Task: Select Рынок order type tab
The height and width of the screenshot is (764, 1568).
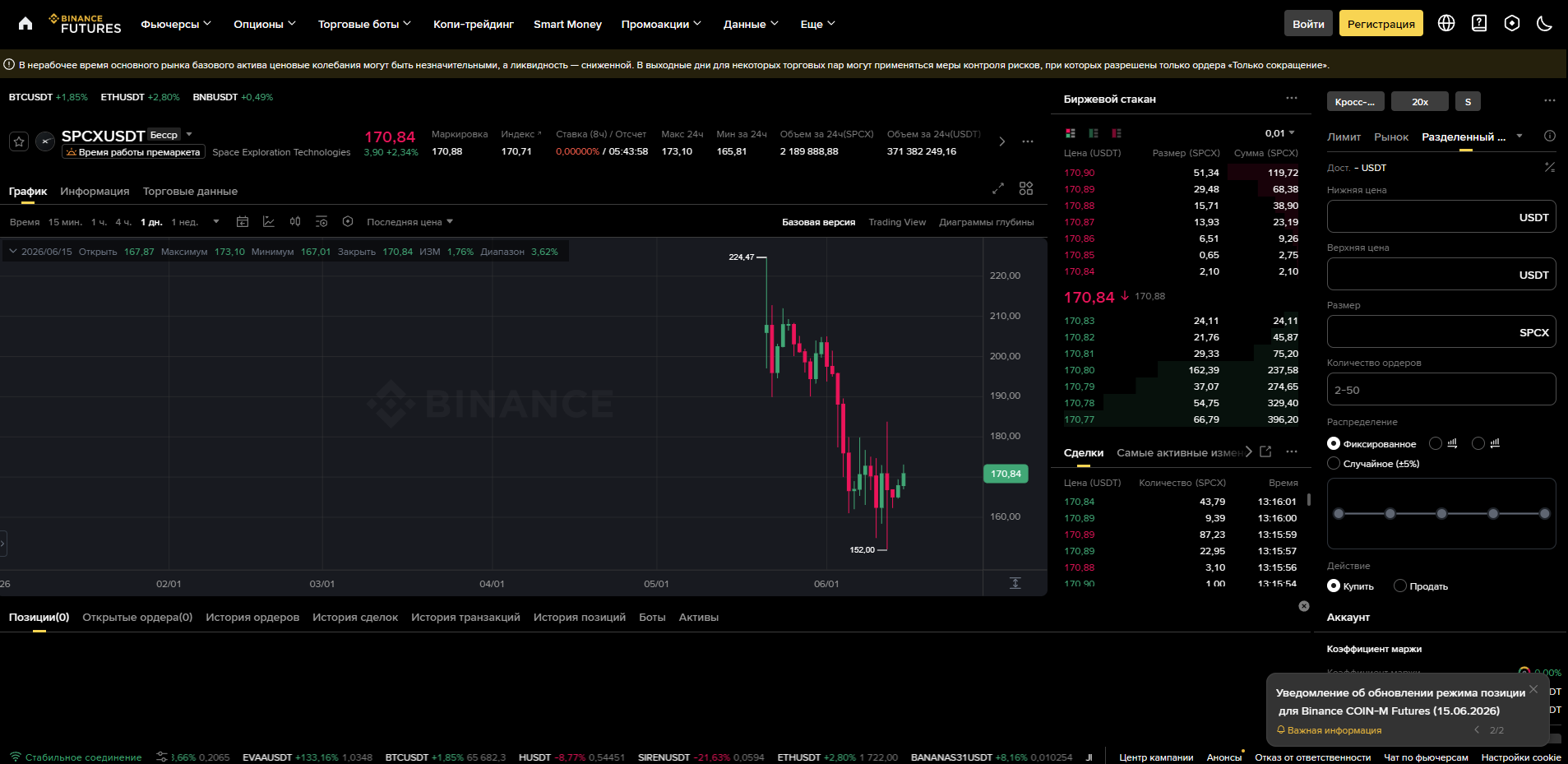Action: click(x=1391, y=137)
